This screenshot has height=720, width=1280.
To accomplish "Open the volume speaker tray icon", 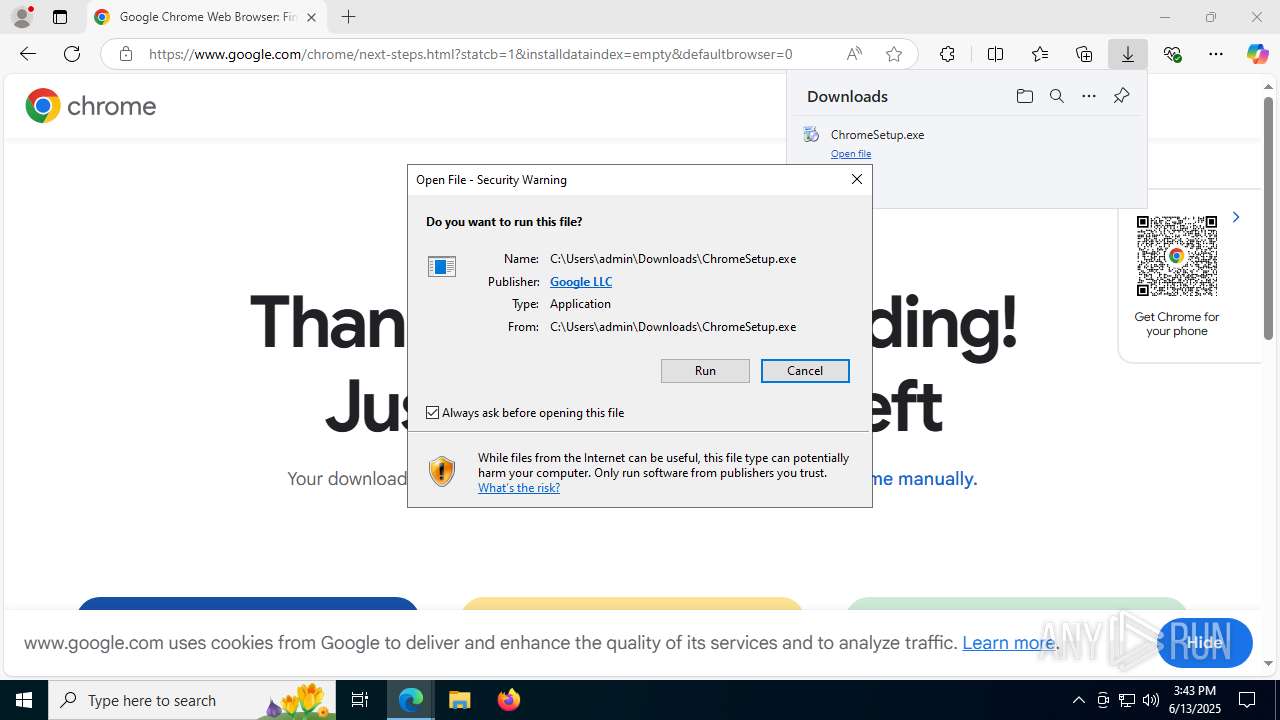I will point(1150,700).
